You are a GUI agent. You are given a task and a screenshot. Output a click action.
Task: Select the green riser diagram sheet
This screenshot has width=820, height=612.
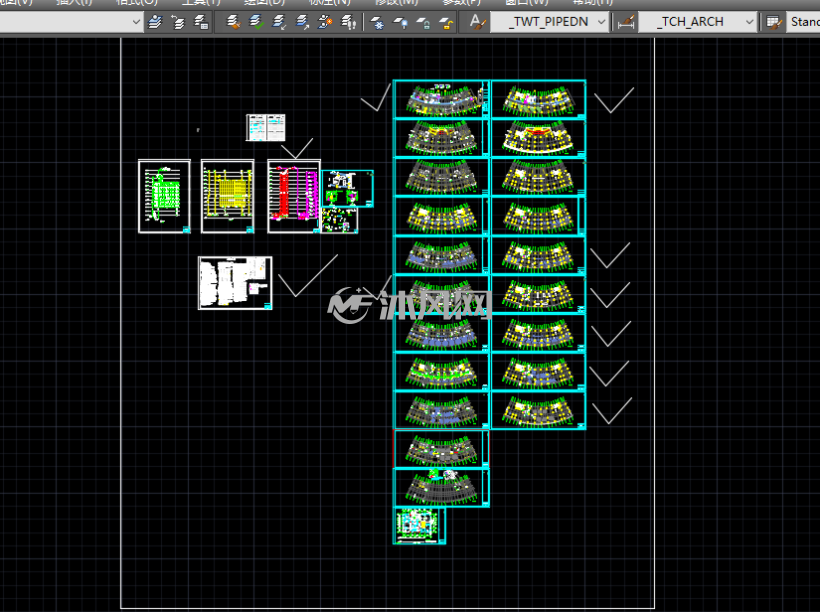point(164,196)
